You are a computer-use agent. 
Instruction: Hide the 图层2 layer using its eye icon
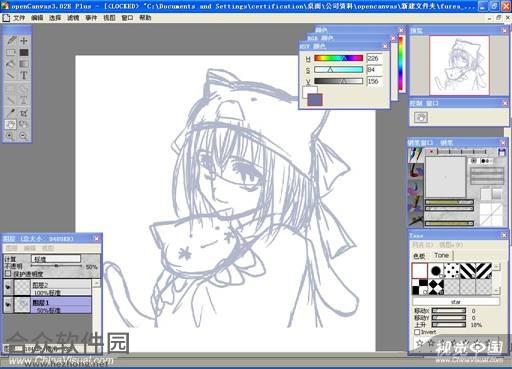[8, 287]
